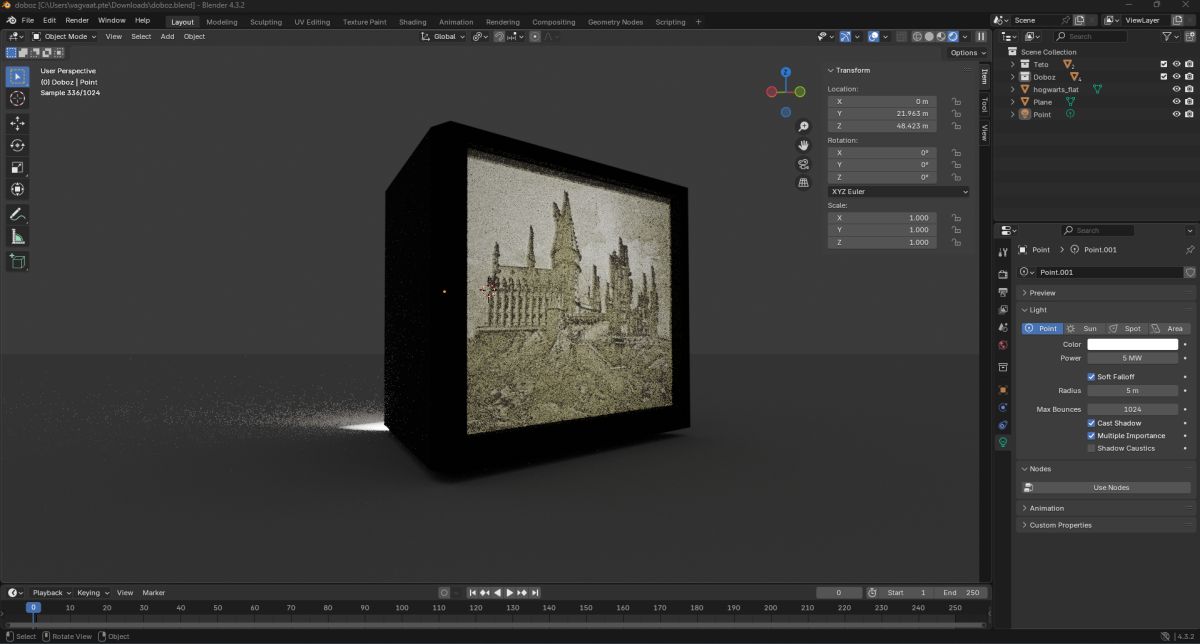
Task: Hide the Plane object in the viewport
Action: 1176,102
